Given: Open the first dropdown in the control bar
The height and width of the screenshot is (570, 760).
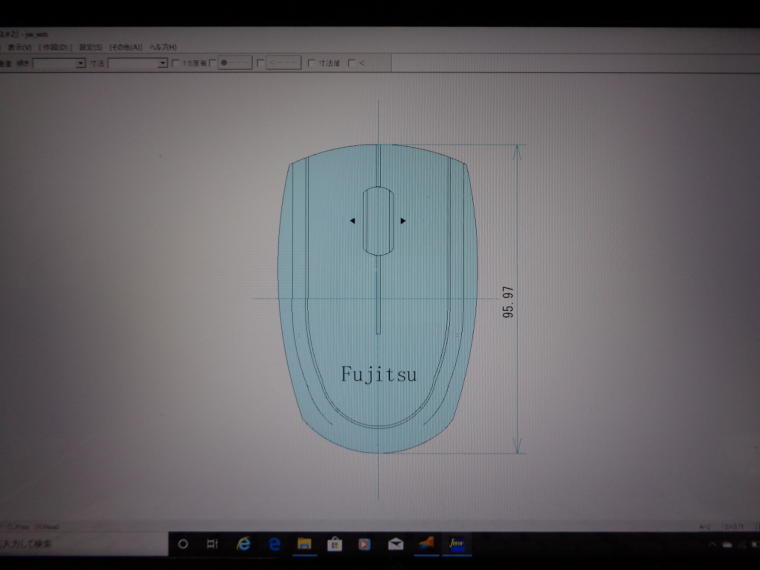Looking at the screenshot, I should click(x=59, y=63).
